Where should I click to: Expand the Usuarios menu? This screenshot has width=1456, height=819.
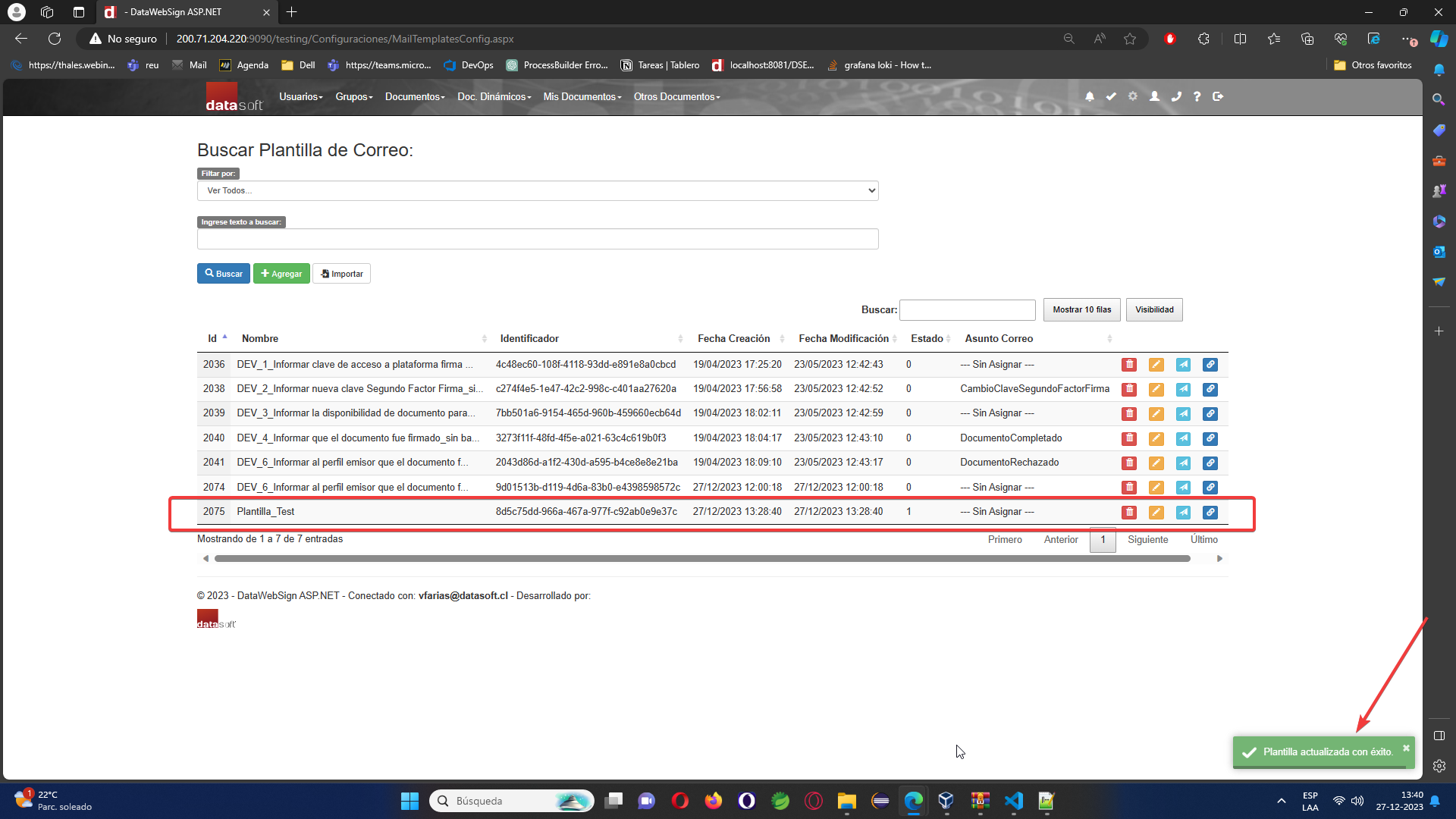(x=301, y=96)
